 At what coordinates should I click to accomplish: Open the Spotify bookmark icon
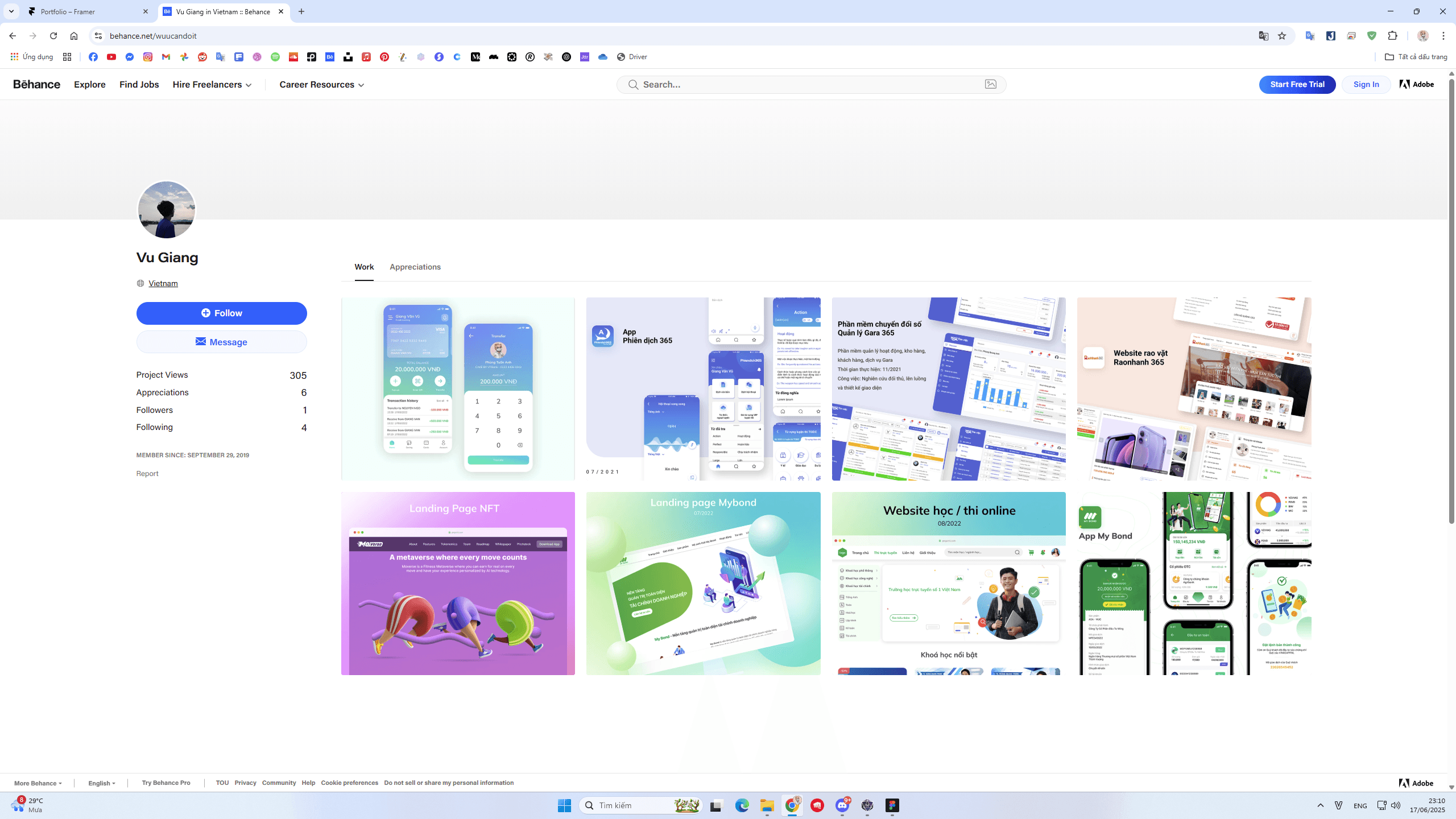[x=275, y=57]
